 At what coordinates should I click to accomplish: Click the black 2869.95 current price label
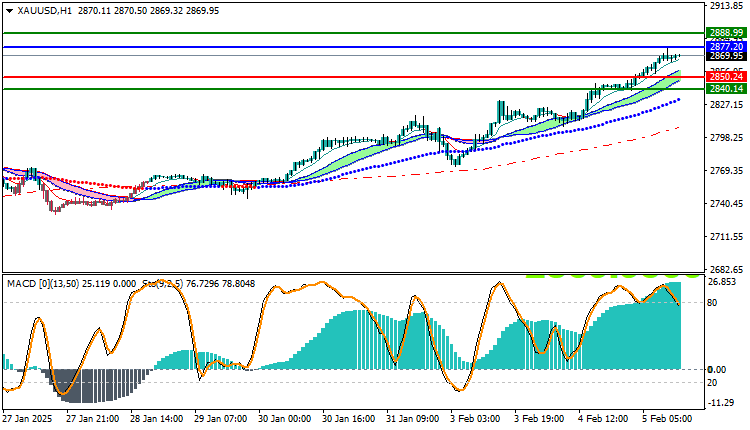pyautogui.click(x=726, y=56)
